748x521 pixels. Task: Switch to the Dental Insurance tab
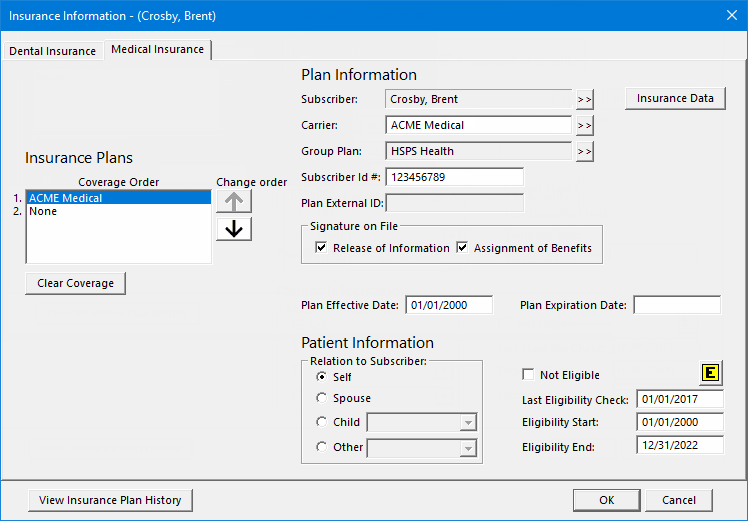(x=53, y=51)
